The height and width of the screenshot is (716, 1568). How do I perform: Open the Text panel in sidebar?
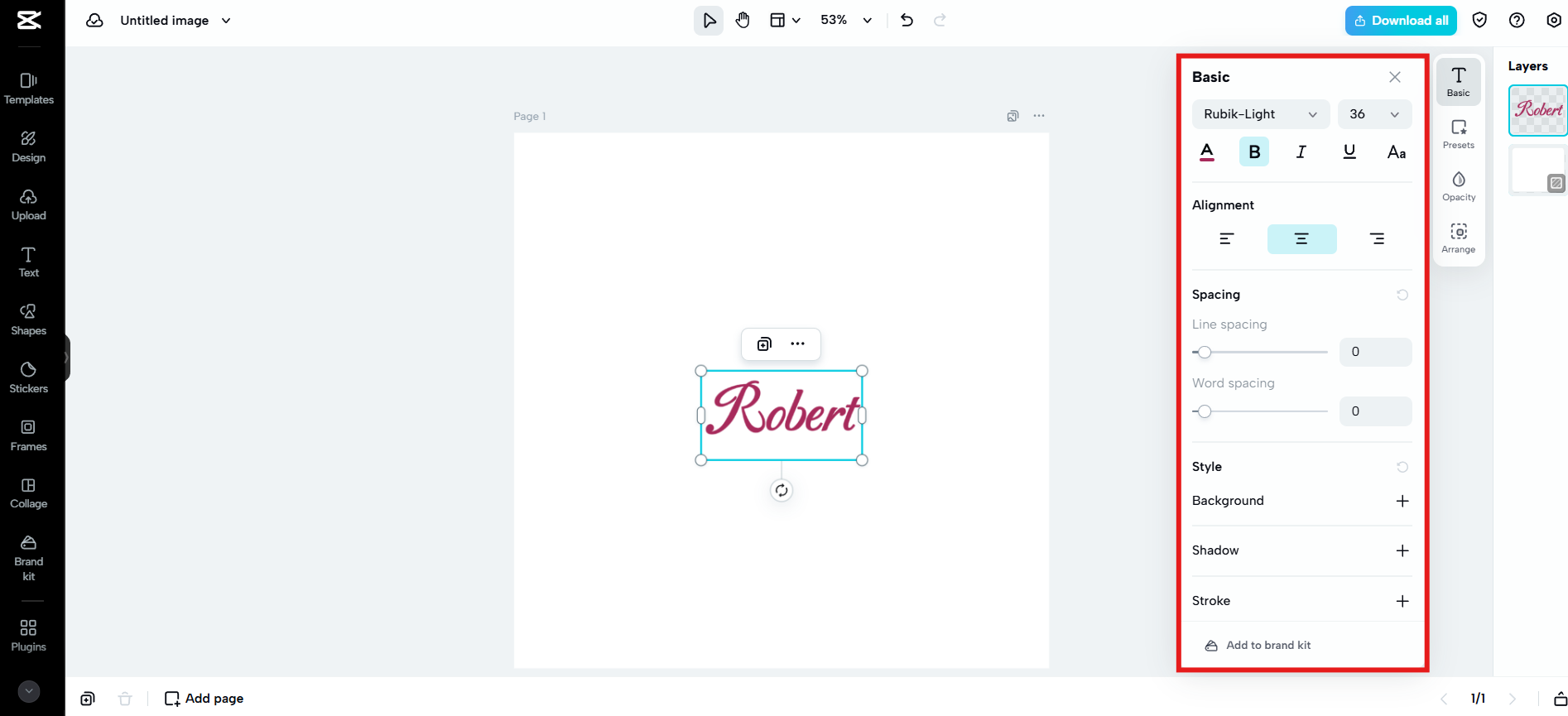coord(29,262)
